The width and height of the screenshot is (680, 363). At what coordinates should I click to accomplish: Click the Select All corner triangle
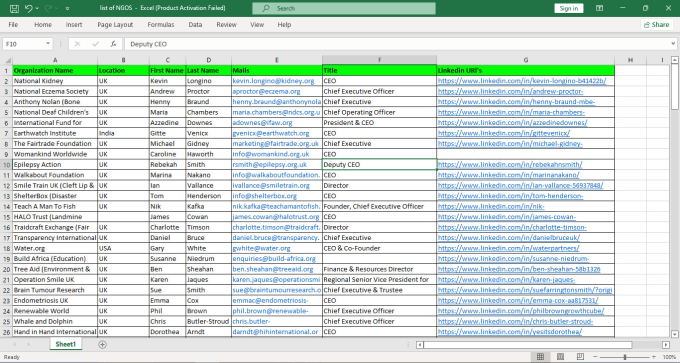(7, 60)
